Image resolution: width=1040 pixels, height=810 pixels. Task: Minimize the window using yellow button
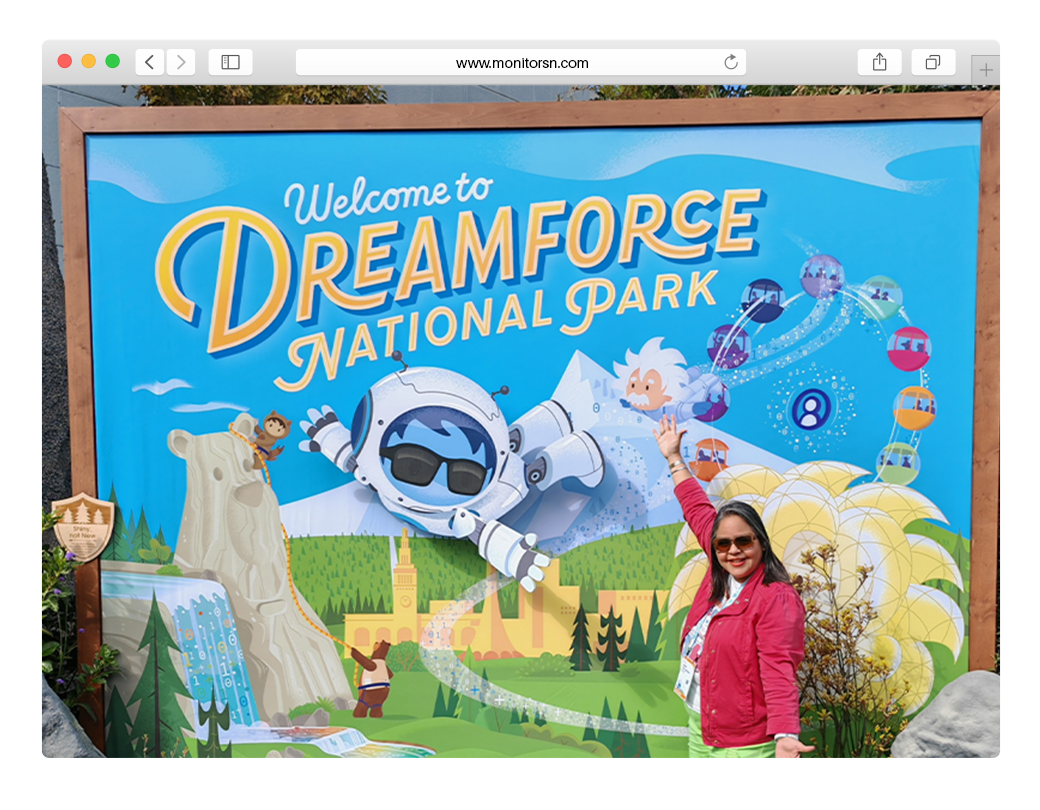89,61
